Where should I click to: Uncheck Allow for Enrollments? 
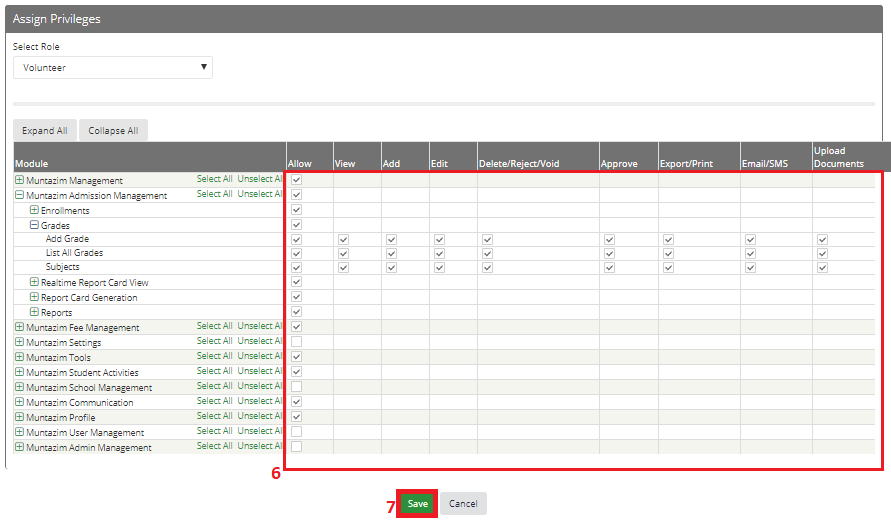[297, 209]
